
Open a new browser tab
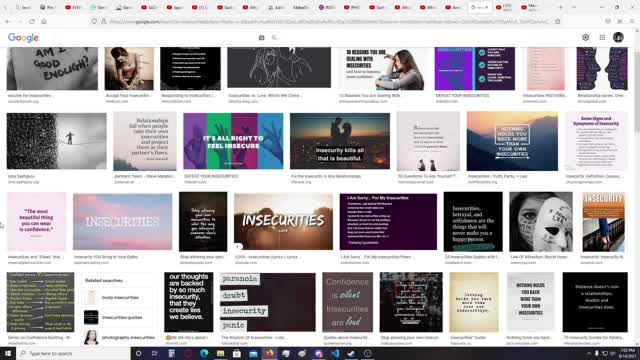pos(560,7)
